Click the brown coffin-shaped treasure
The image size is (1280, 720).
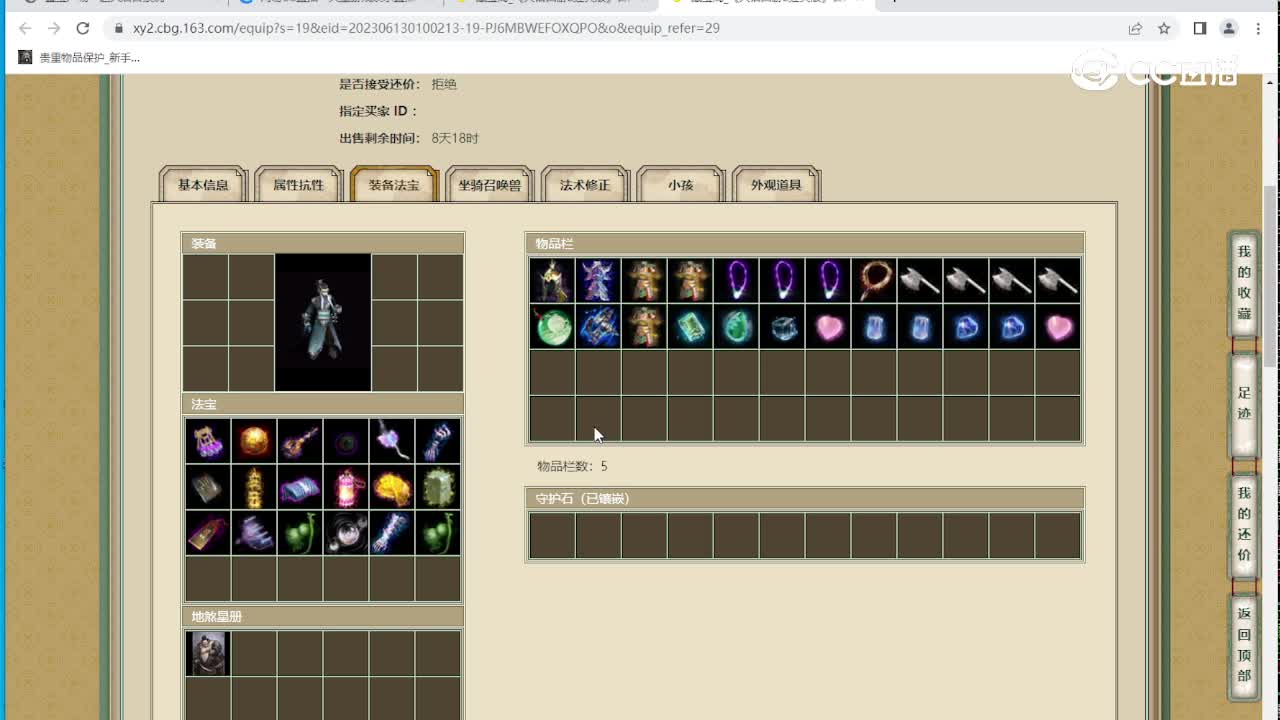click(208, 533)
